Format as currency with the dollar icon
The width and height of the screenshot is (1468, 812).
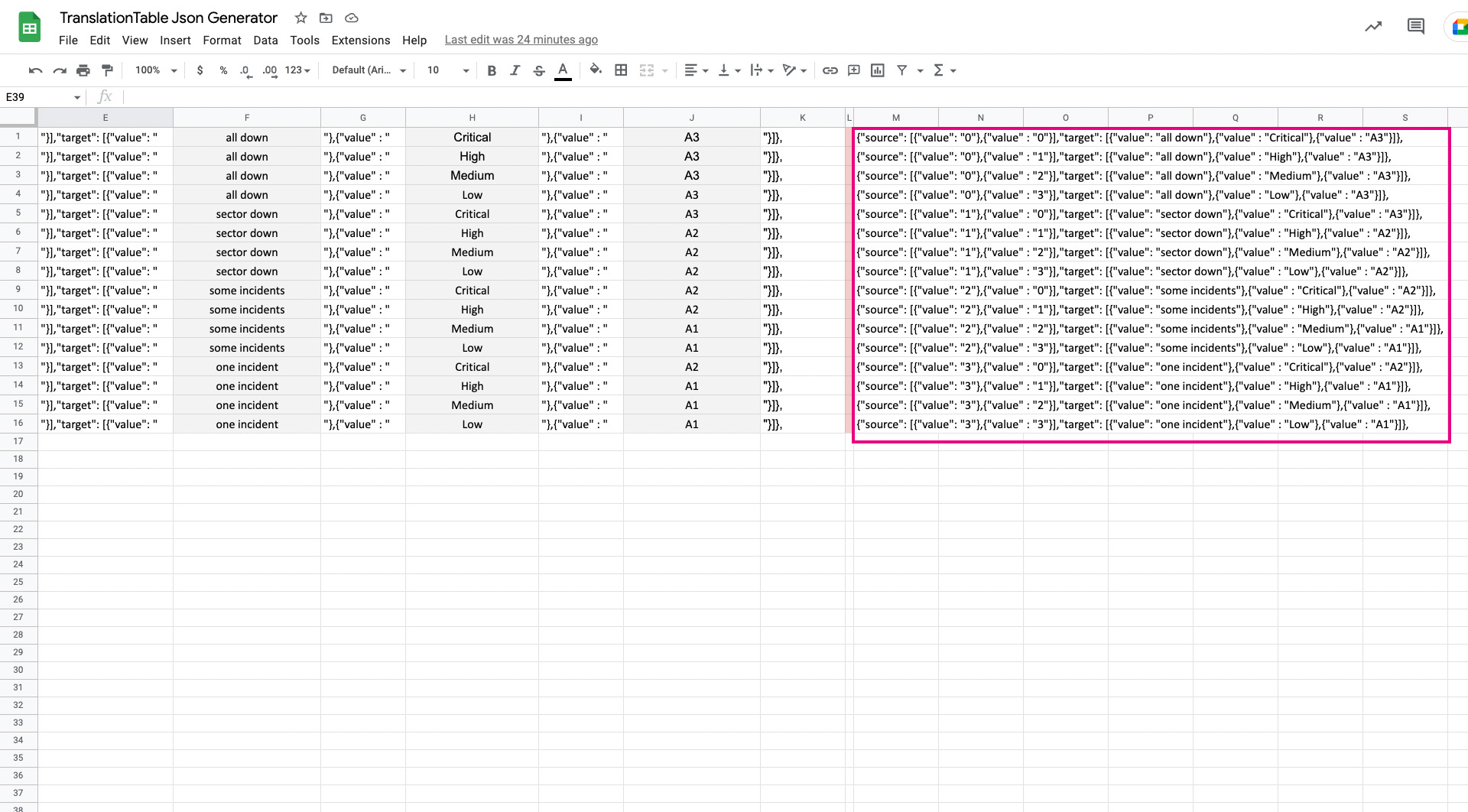click(x=200, y=70)
